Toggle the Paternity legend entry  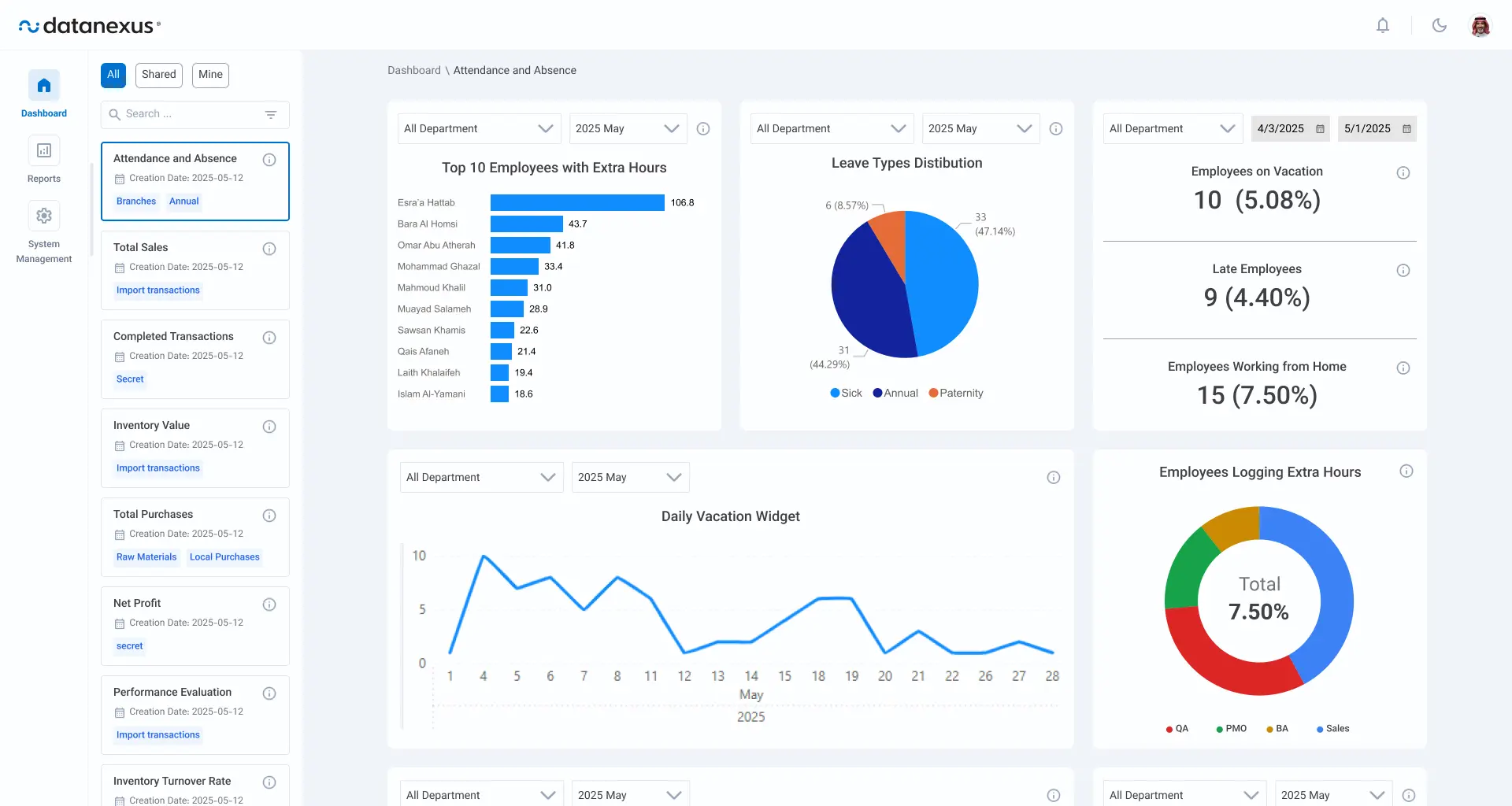coord(956,393)
